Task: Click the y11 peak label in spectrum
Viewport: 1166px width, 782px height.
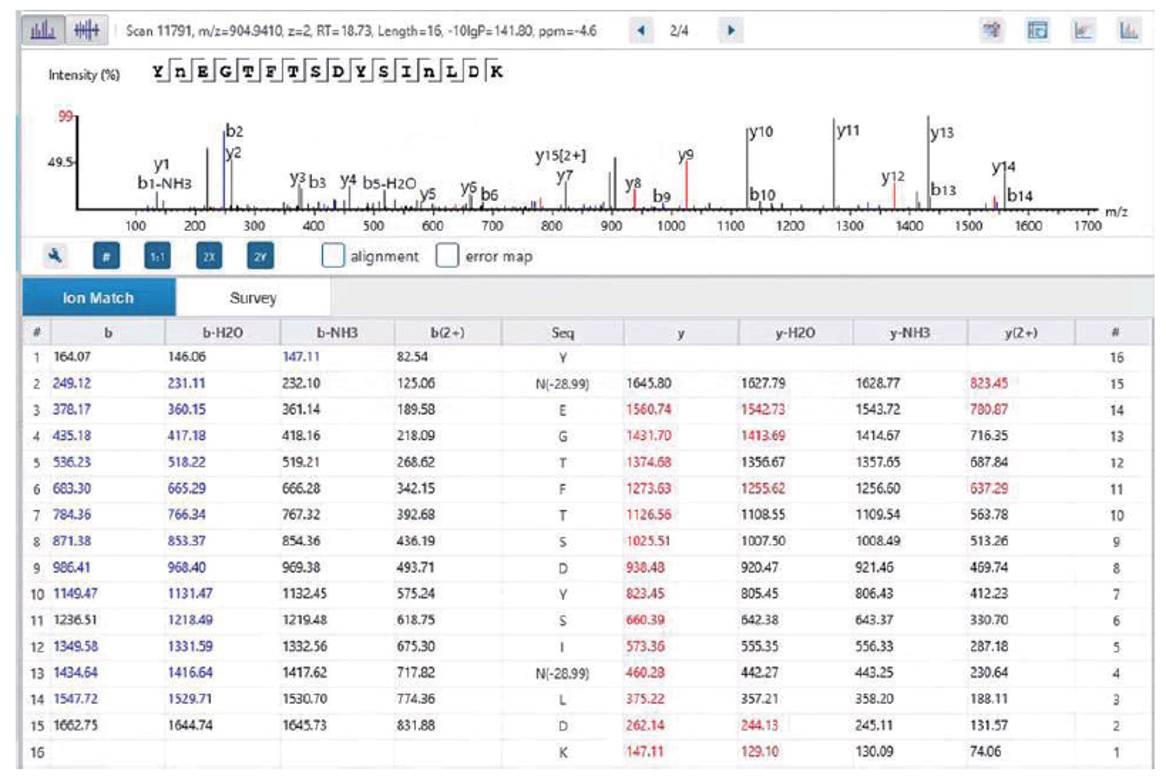Action: (848, 130)
